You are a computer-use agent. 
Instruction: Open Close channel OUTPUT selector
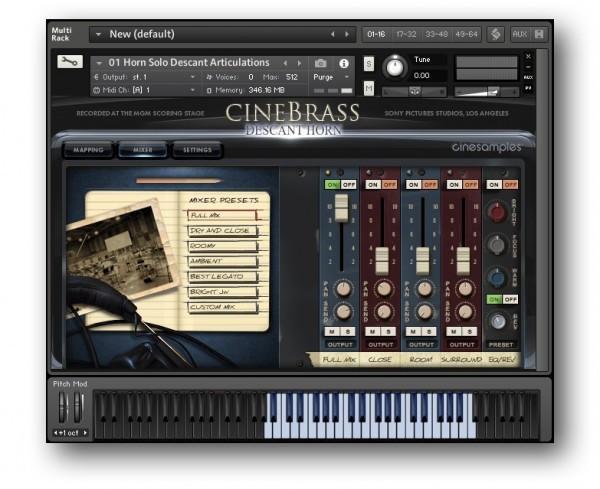(x=381, y=345)
